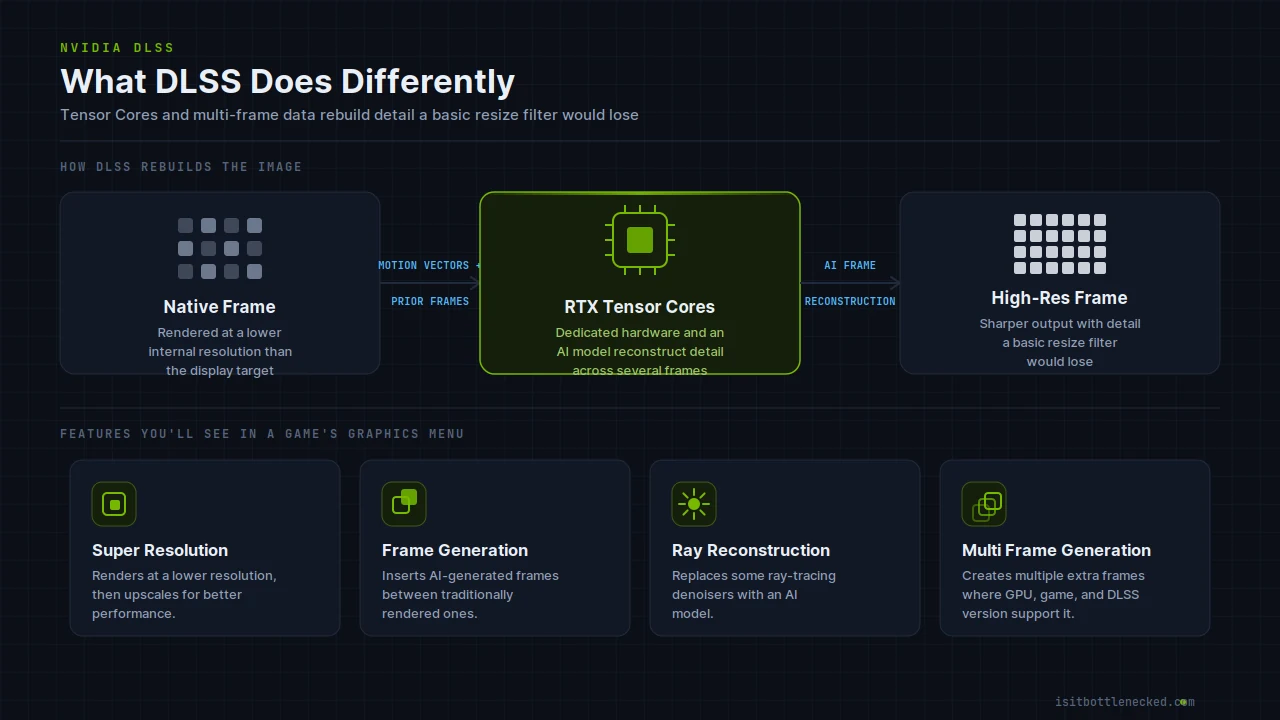
Task: Click HOW DLSS REBUILDS THE IMAGE section label
Action: click(x=181, y=167)
